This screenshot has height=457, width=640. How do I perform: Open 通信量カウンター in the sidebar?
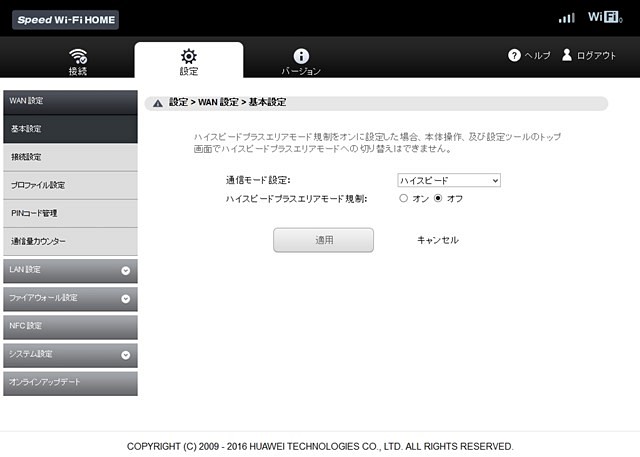70,242
